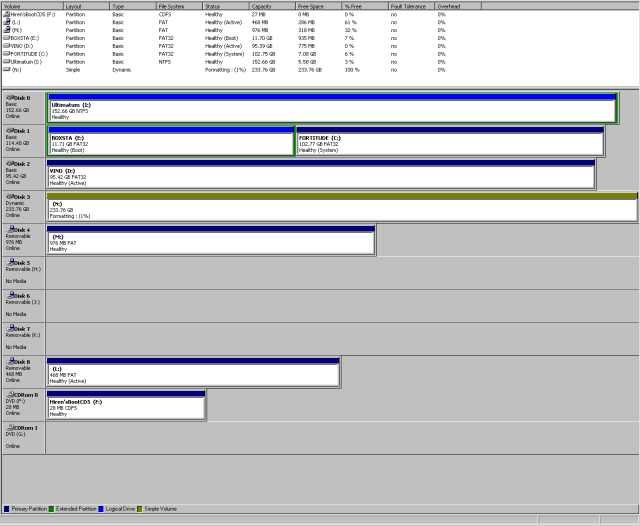Select the 233.76 GB formatting volume block

point(342,207)
